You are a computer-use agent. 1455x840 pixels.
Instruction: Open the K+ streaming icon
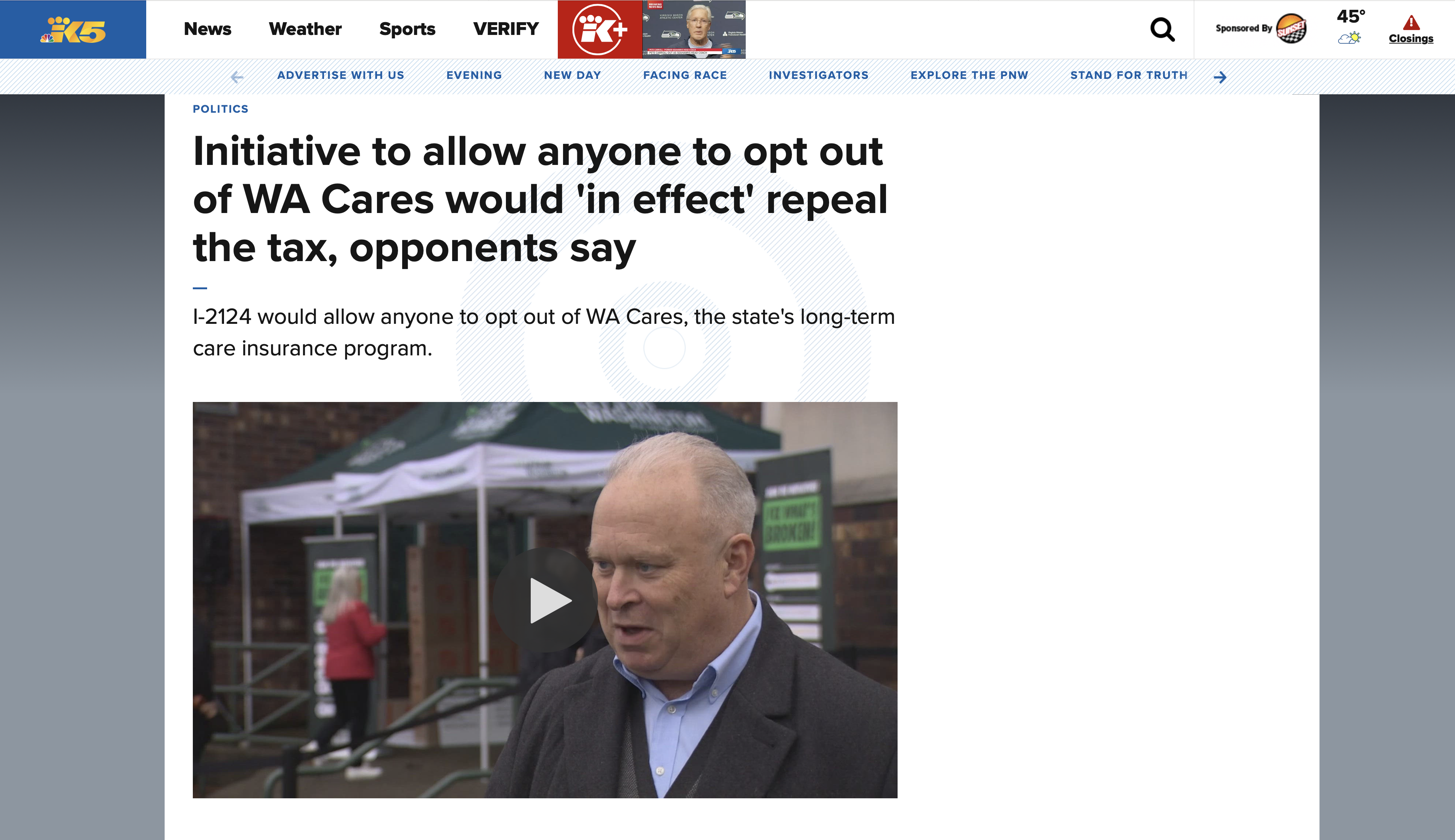point(600,29)
